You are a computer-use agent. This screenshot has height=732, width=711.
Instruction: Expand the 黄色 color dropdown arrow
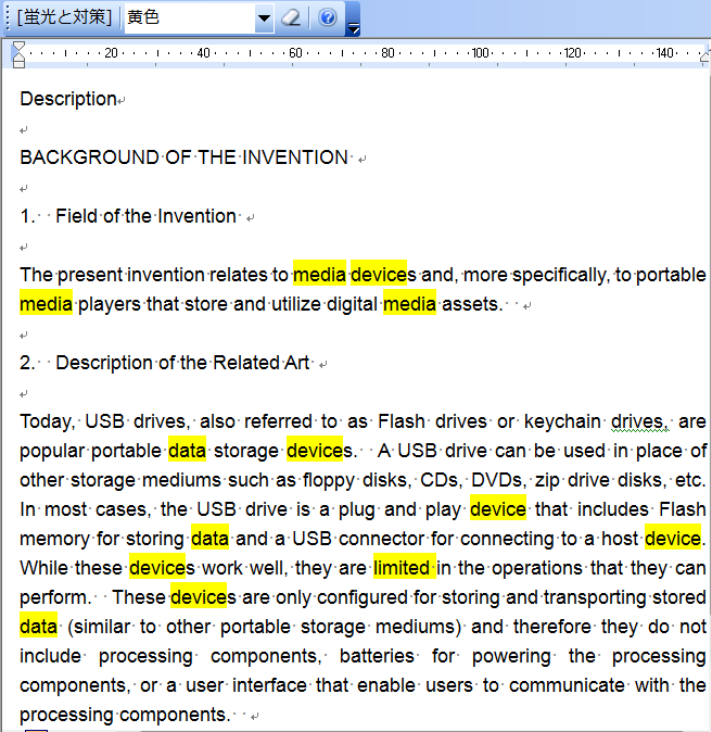(x=264, y=18)
